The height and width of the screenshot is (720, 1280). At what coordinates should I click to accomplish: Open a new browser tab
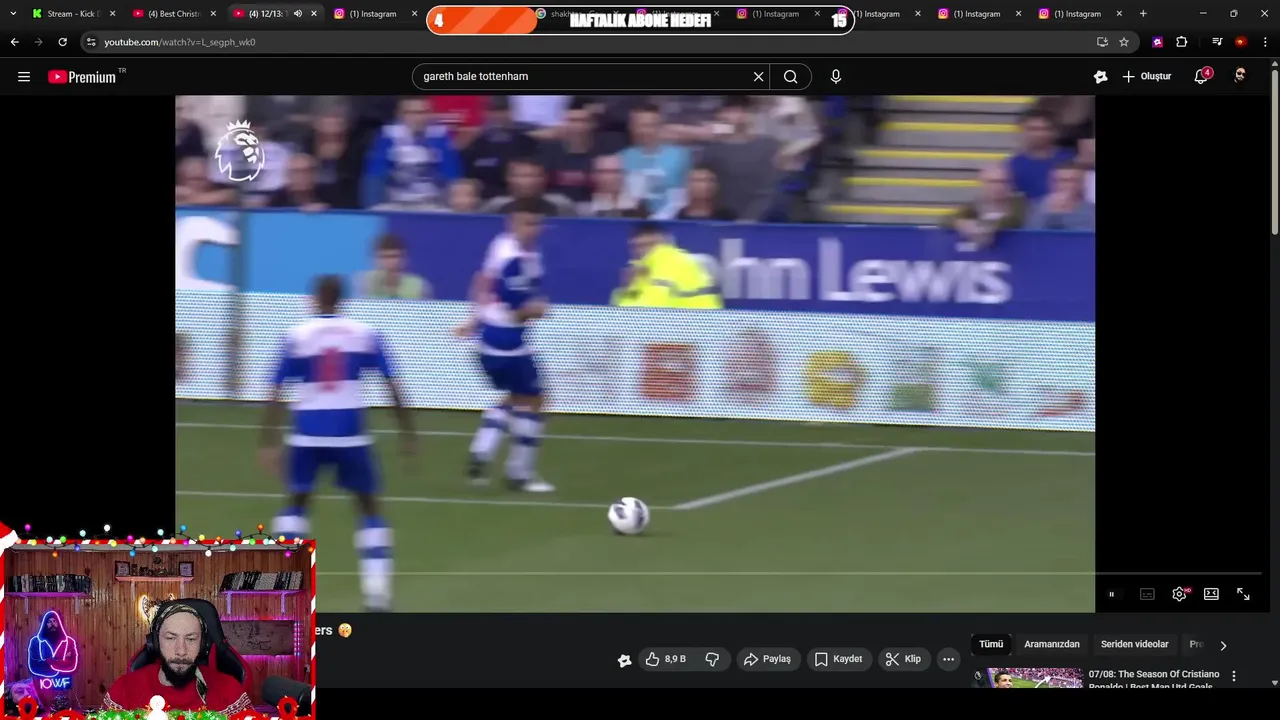pos(1143,14)
